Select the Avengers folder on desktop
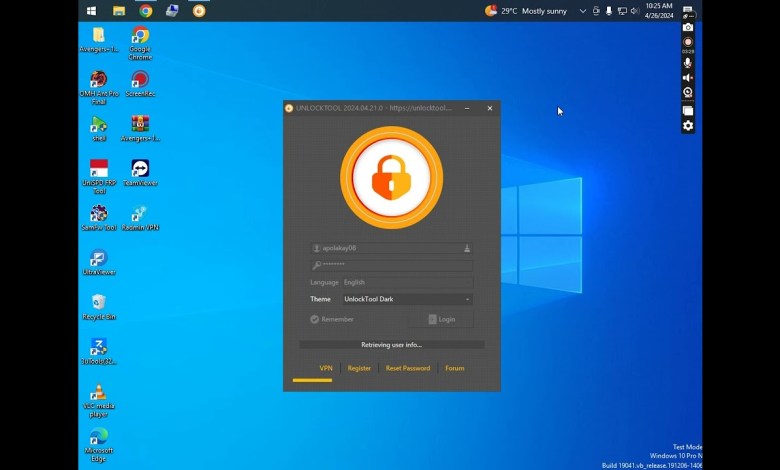This screenshot has height=470, width=780. (99, 40)
